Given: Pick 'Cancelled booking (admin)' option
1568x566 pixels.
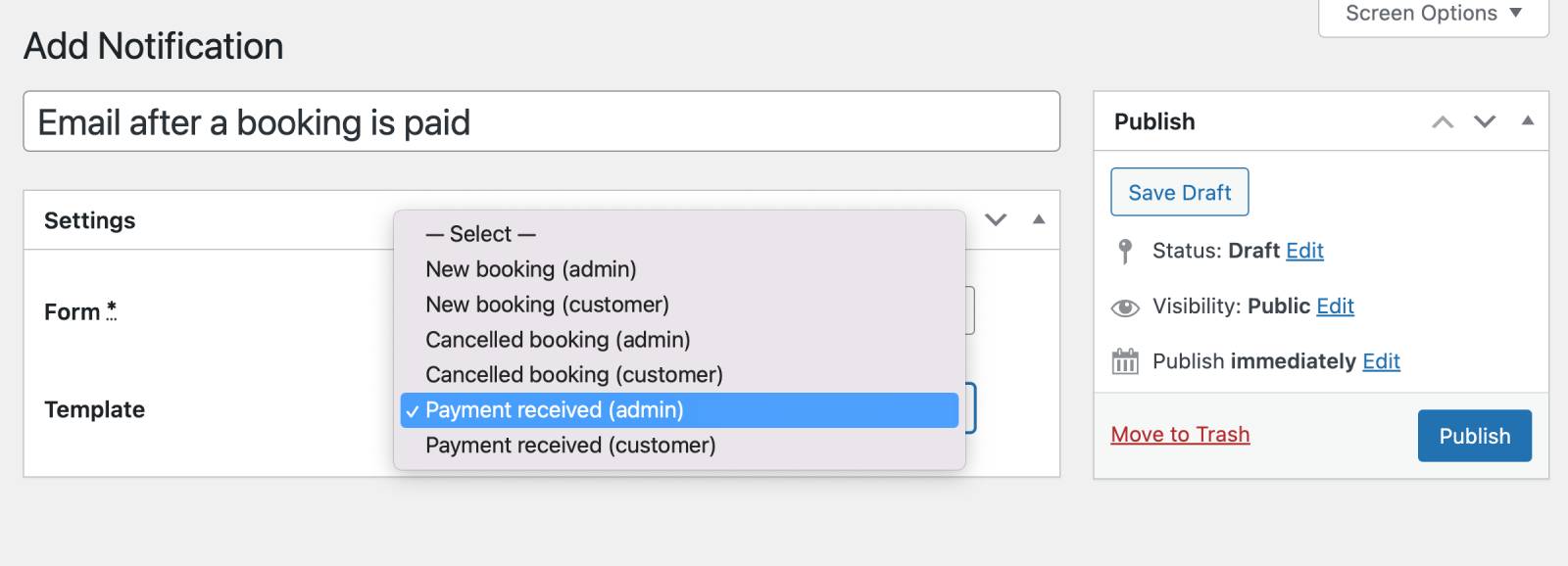Looking at the screenshot, I should (x=558, y=340).
